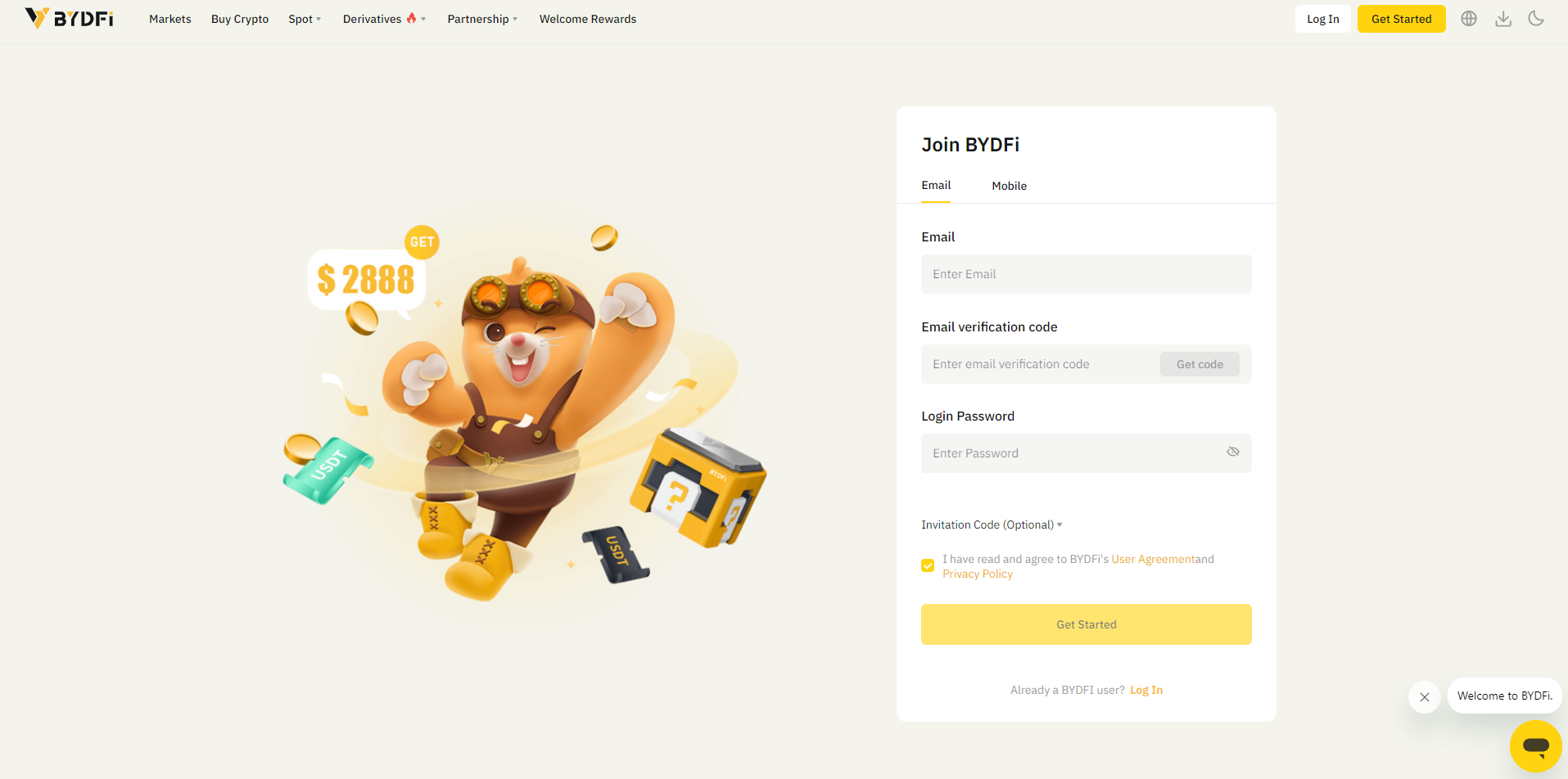Screen dimensions: 1568x779
Task: Click the BYDFi logo in header
Action: (x=69, y=18)
